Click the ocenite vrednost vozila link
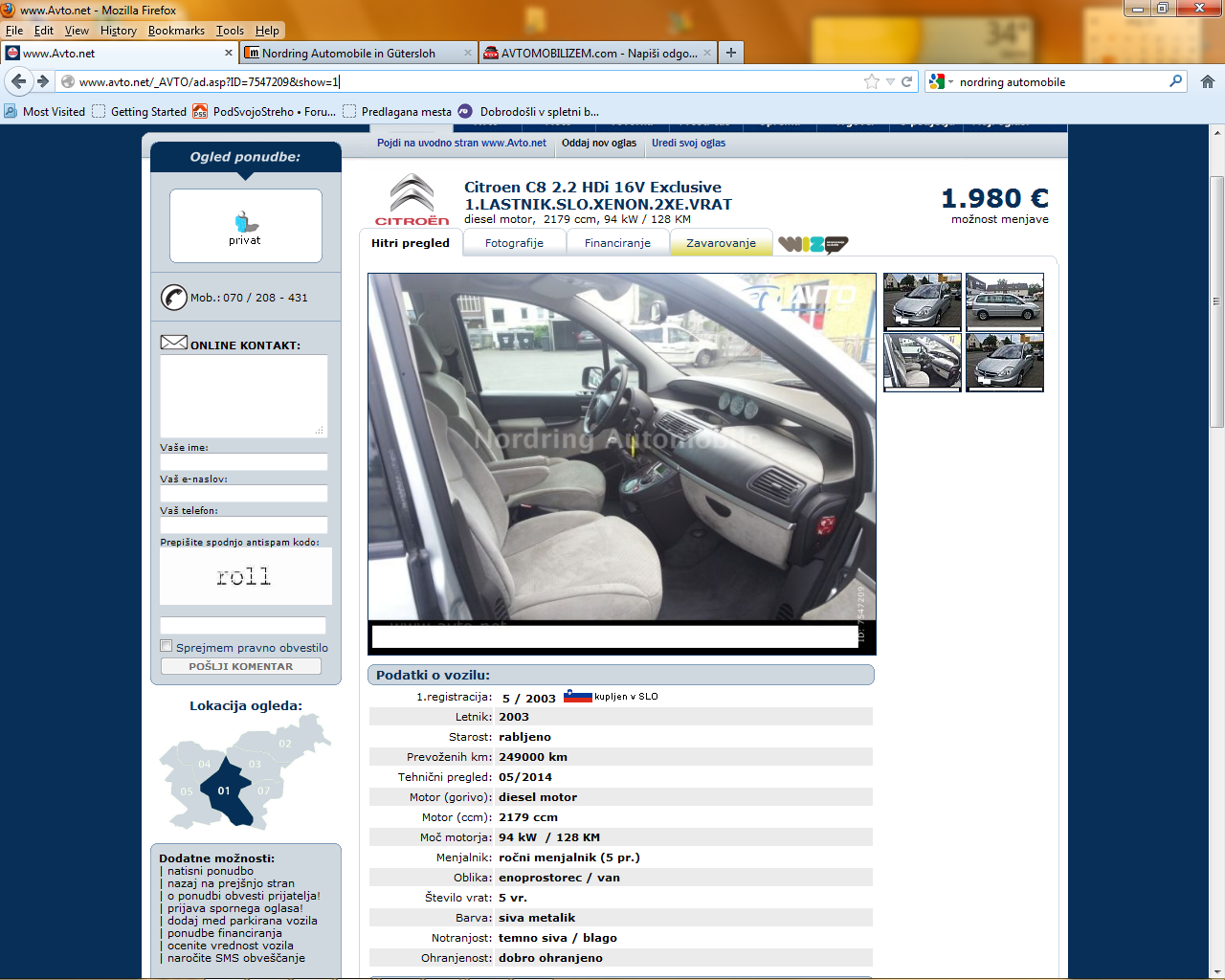 (x=231, y=946)
